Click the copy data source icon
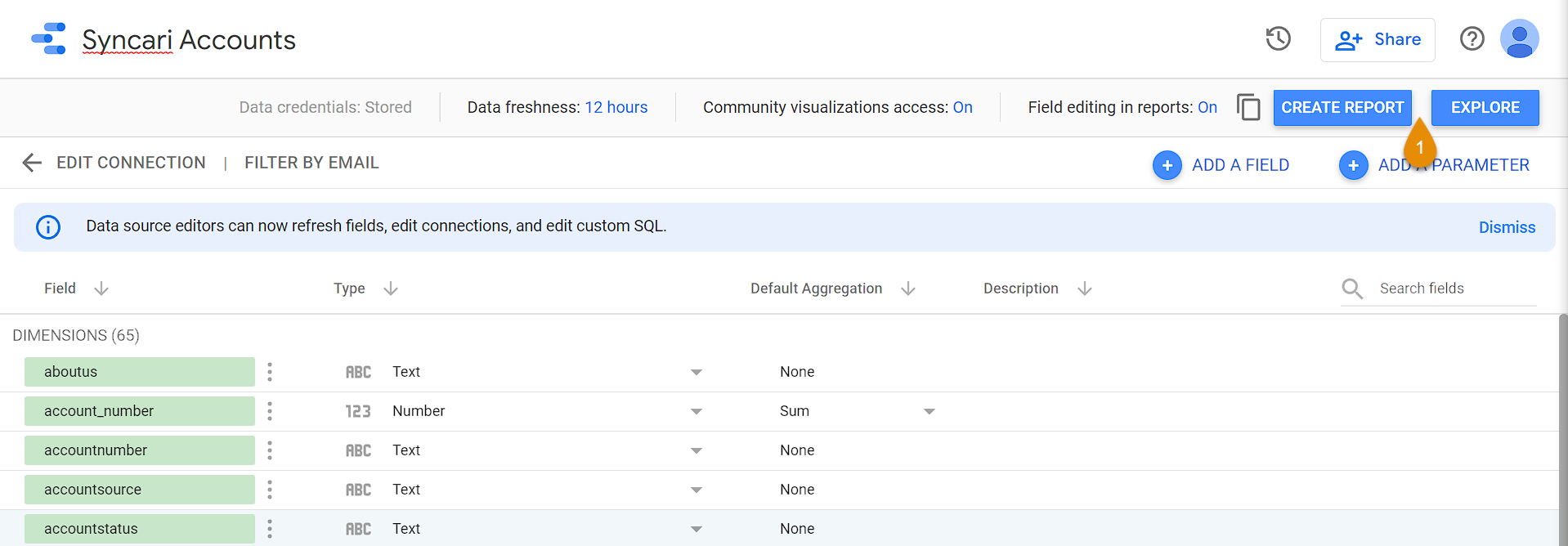 click(x=1248, y=107)
